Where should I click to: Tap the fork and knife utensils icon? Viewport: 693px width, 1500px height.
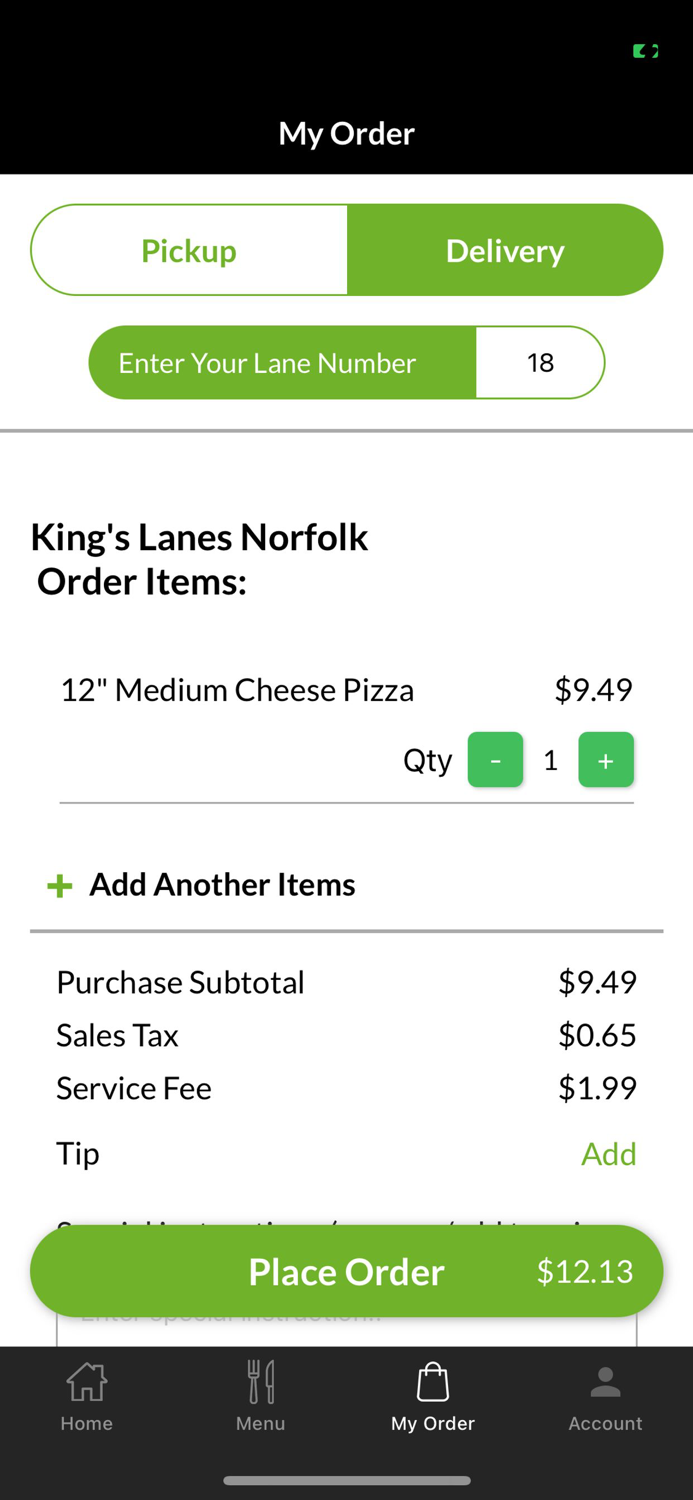(x=260, y=1378)
